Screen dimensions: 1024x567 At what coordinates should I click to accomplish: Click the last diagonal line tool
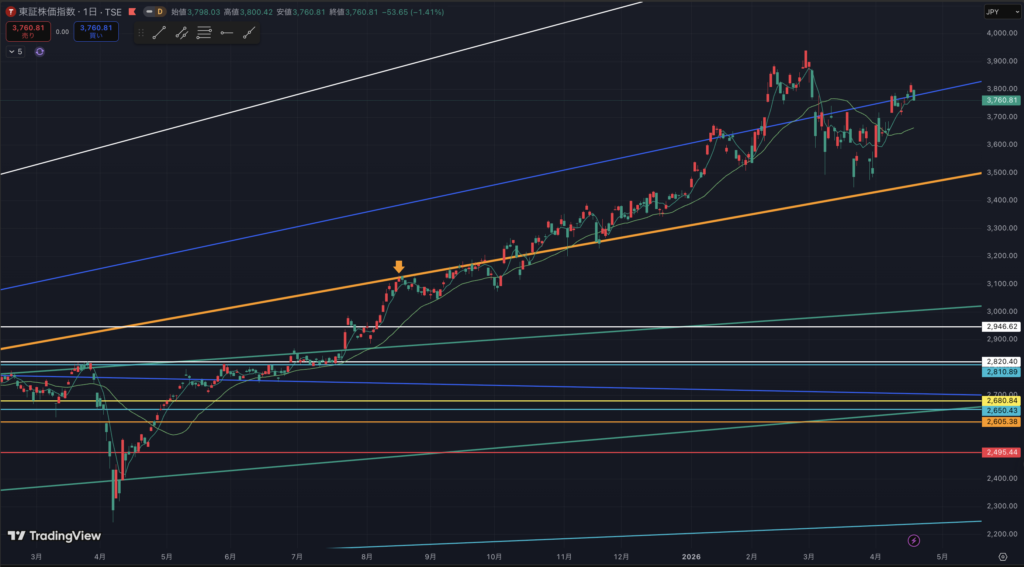click(248, 32)
